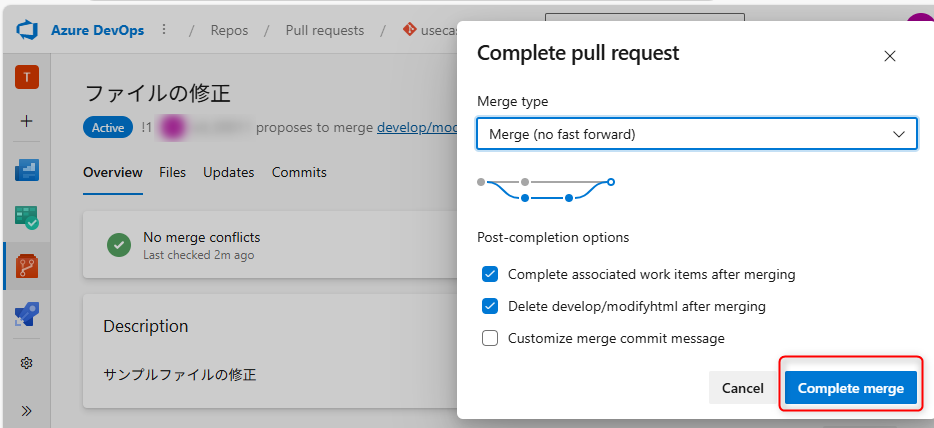Enable Customize merge commit message checkbox
The width and height of the screenshot is (934, 428).
point(490,338)
